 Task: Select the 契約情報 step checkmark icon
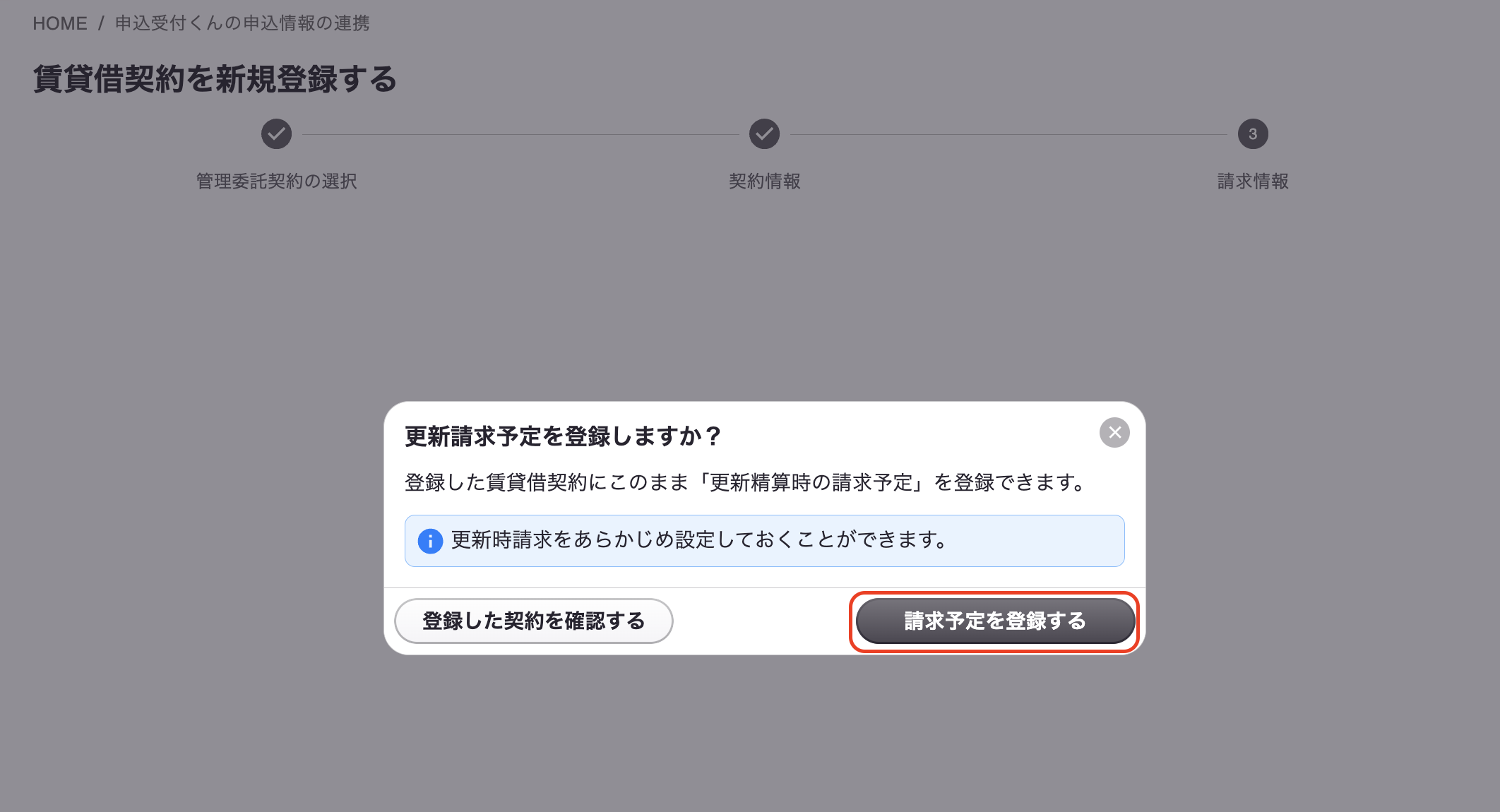point(764,133)
